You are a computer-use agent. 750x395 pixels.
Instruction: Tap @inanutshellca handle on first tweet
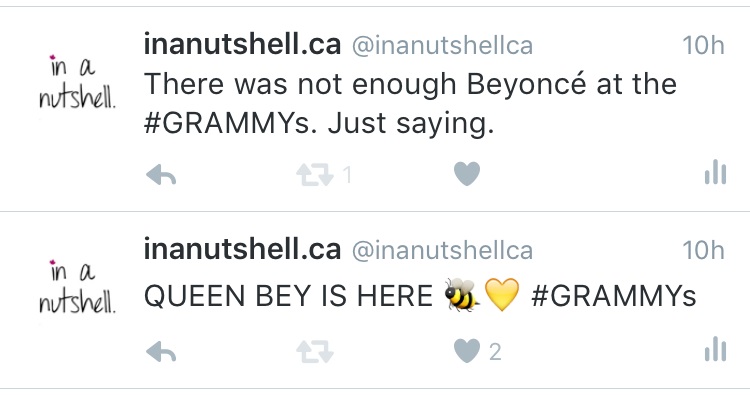[x=442, y=46]
